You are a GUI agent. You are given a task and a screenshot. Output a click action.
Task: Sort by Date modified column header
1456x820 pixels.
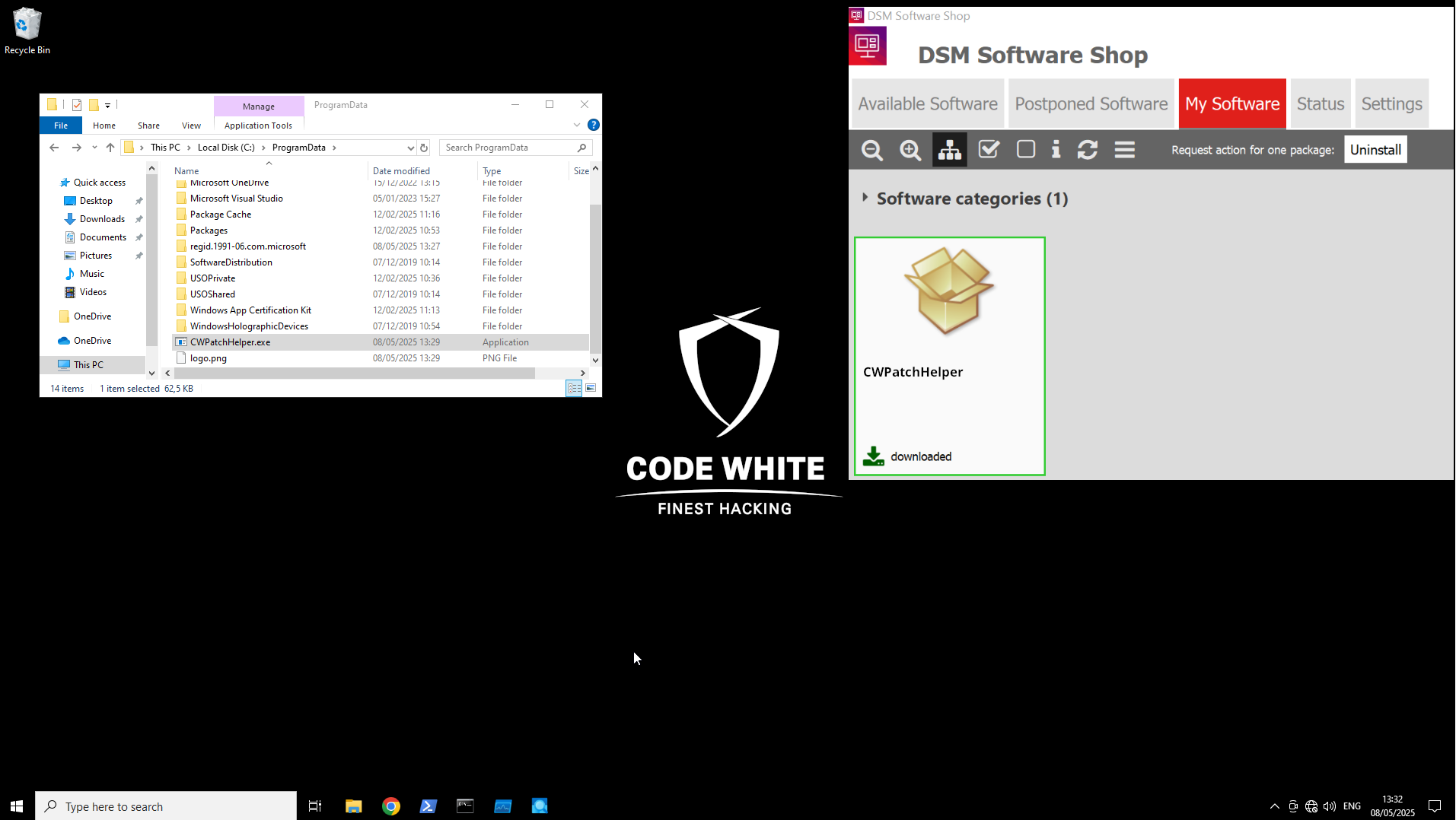tap(401, 171)
